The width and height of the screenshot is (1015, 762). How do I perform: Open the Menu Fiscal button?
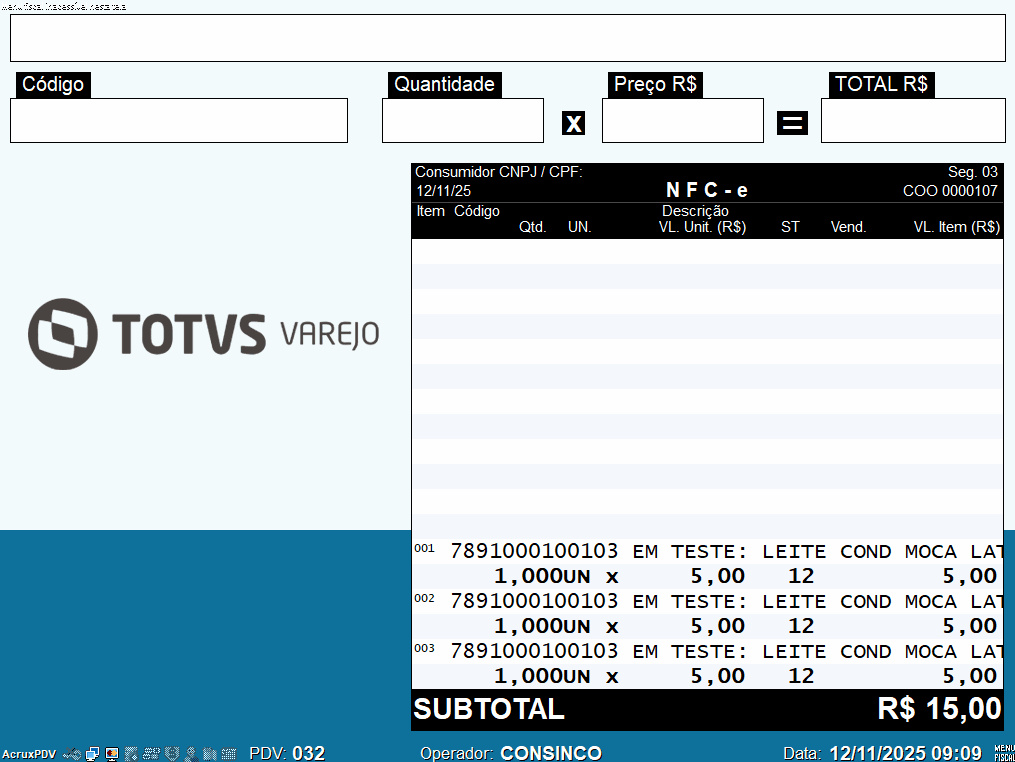click(x=1004, y=753)
